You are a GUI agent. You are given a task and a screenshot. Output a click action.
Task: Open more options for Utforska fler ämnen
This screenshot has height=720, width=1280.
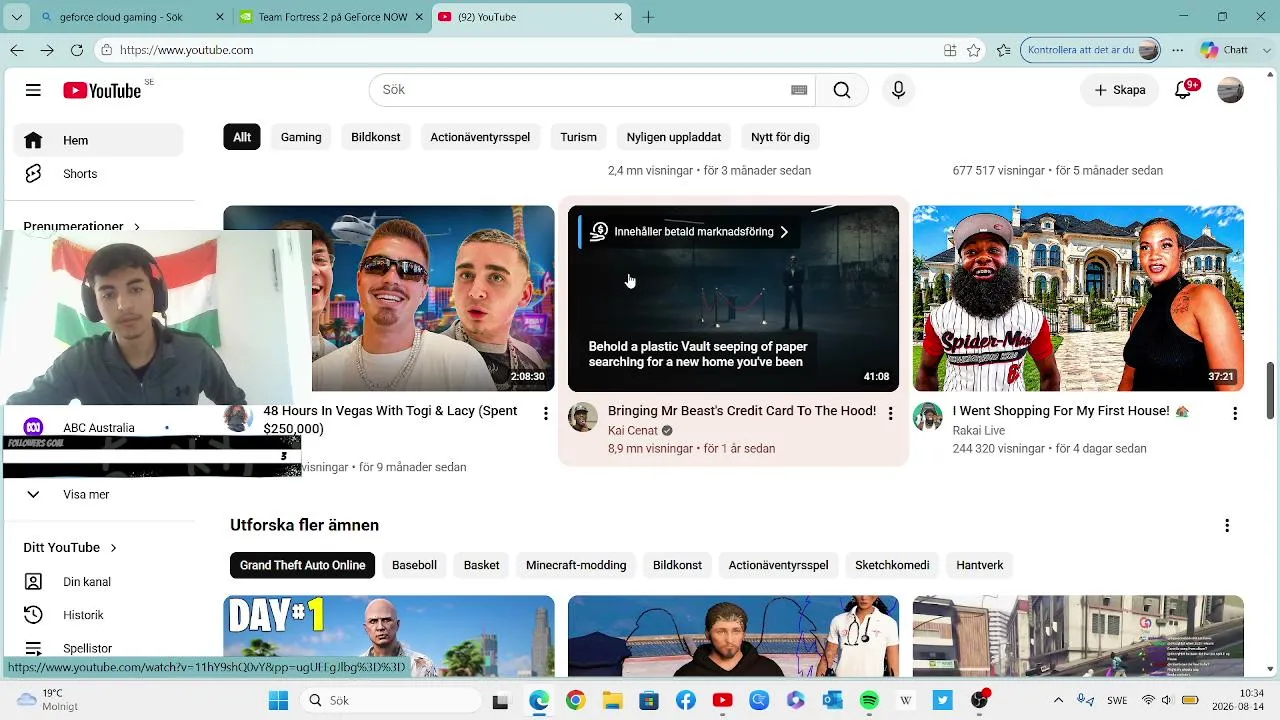click(1227, 526)
